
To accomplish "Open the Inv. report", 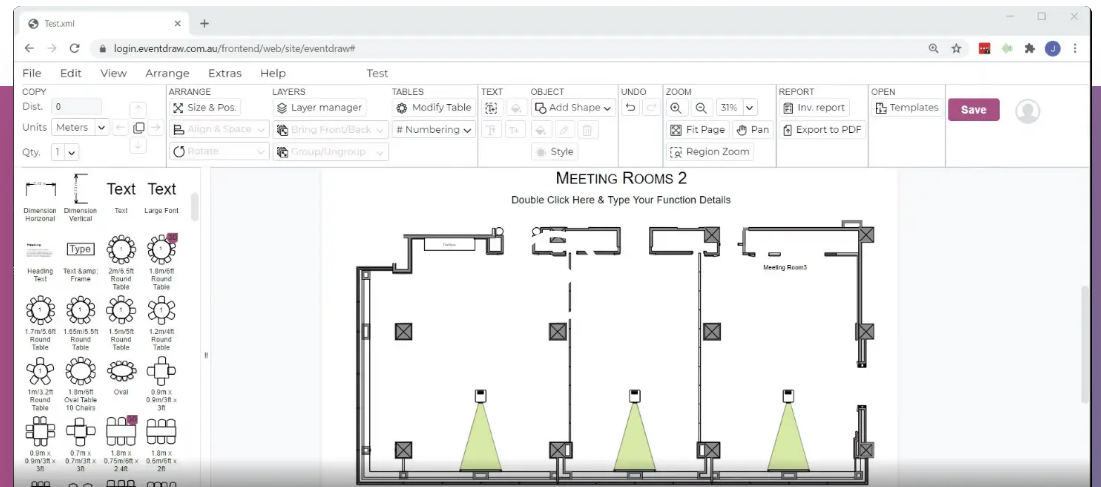I will (x=815, y=107).
